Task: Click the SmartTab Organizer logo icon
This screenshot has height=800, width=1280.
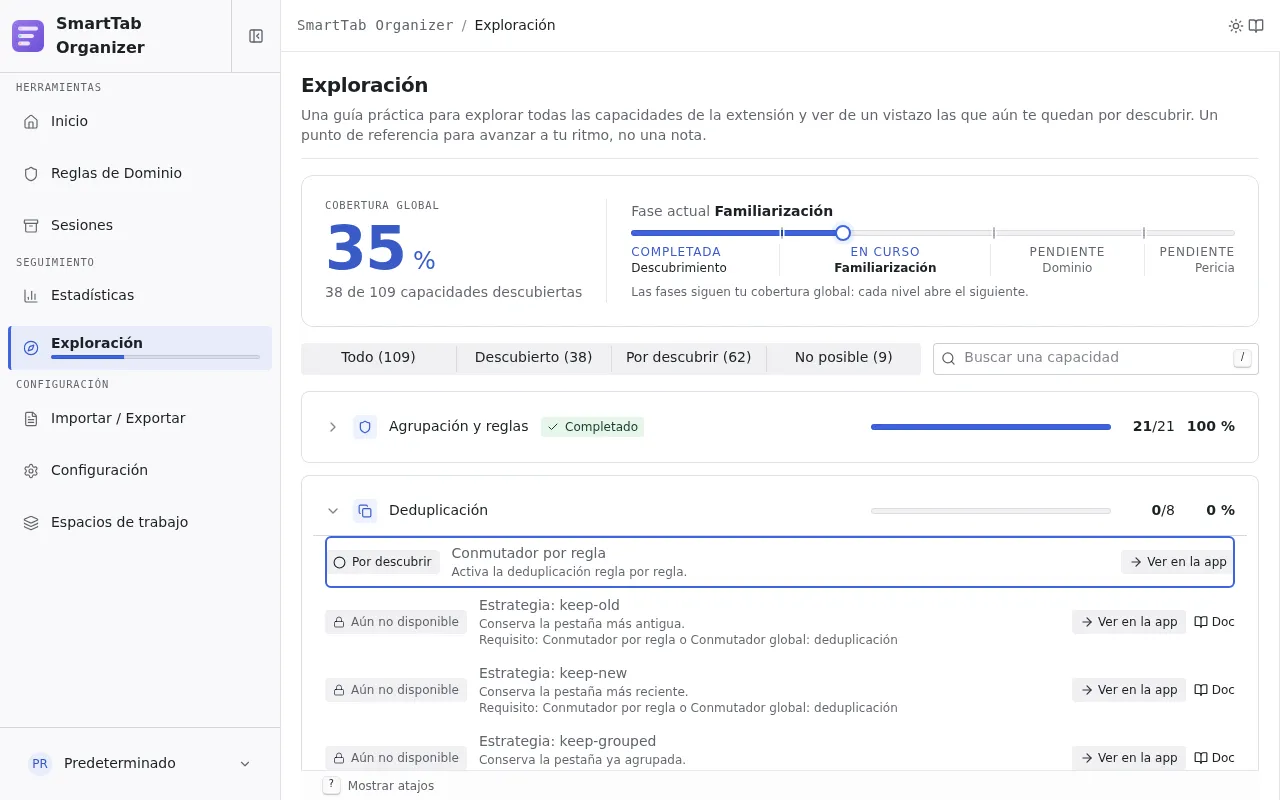Action: point(28,36)
